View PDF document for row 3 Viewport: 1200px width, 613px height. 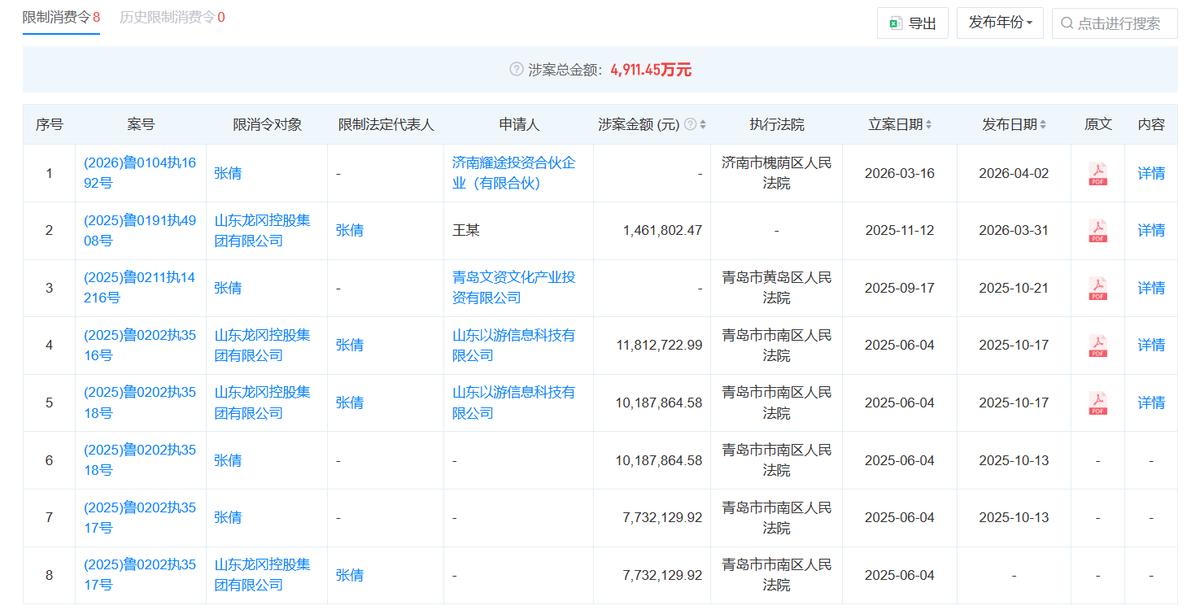[x=1097, y=288]
